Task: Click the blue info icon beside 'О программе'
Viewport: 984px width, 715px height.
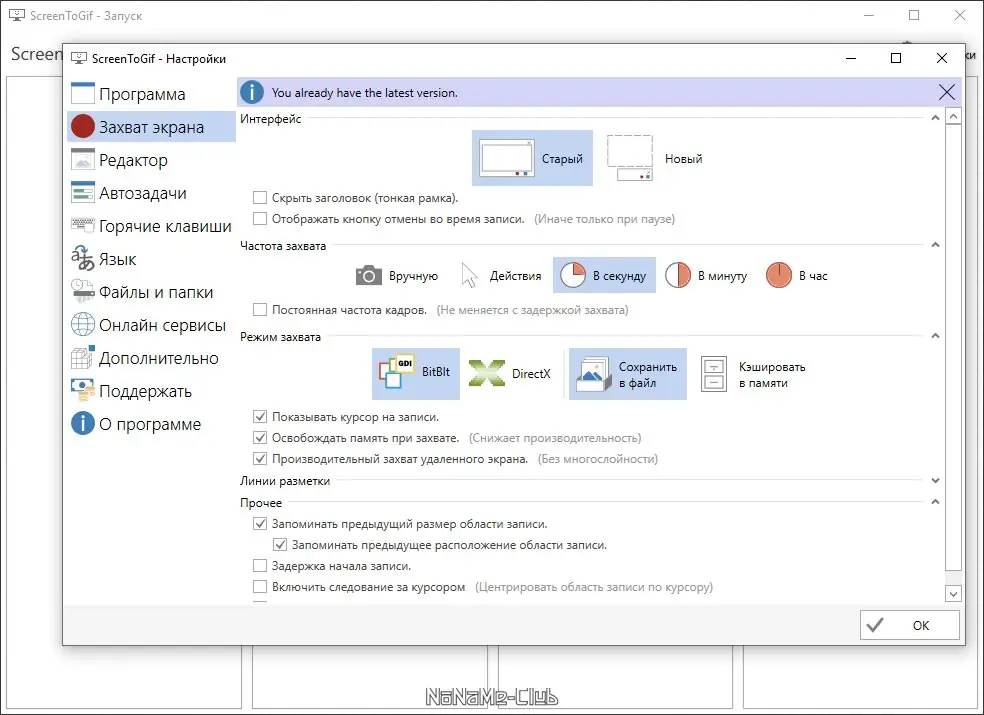Action: 83,423
